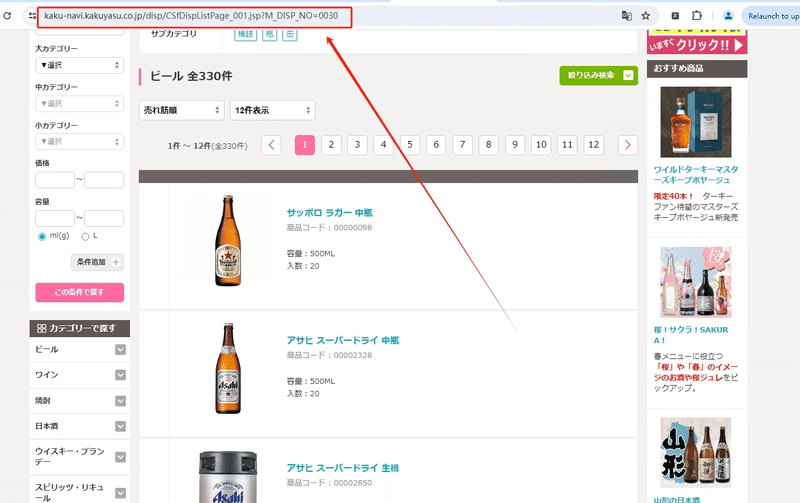Click the Sapporo Lager bottle image
Viewport: 800px width, 503px height.
[228, 240]
